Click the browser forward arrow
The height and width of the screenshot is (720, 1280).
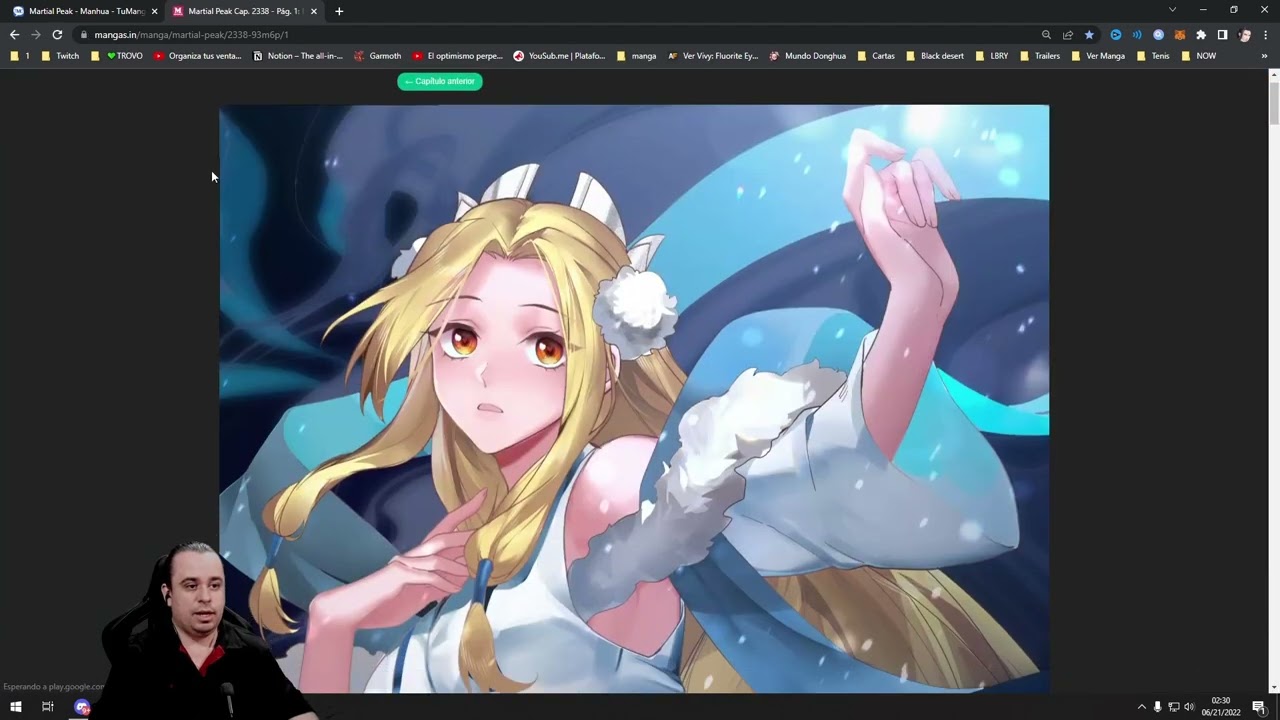36,34
